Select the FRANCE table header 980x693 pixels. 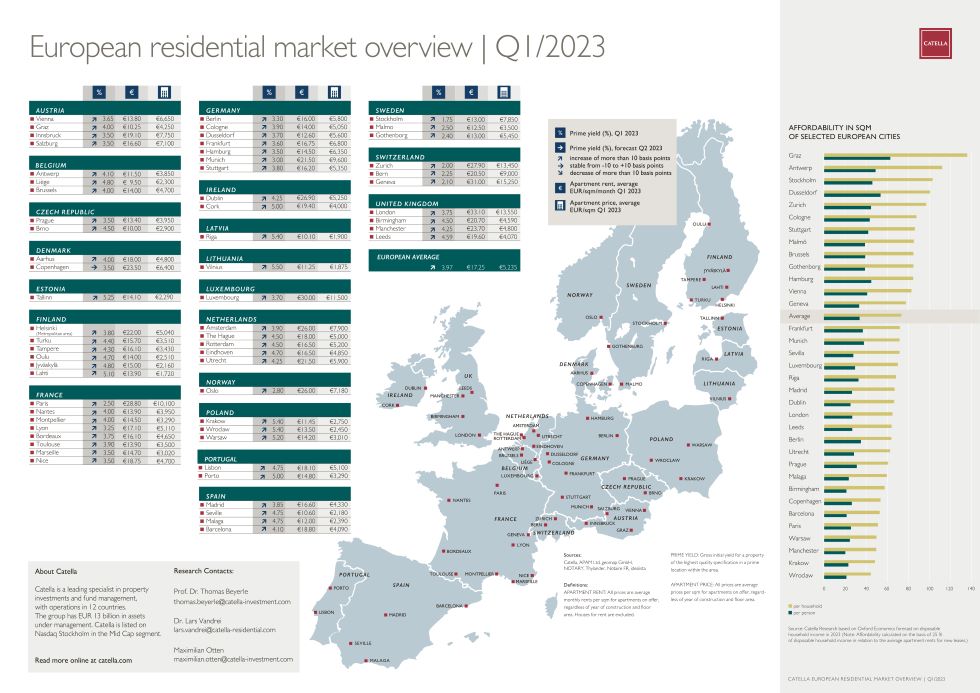(51, 395)
